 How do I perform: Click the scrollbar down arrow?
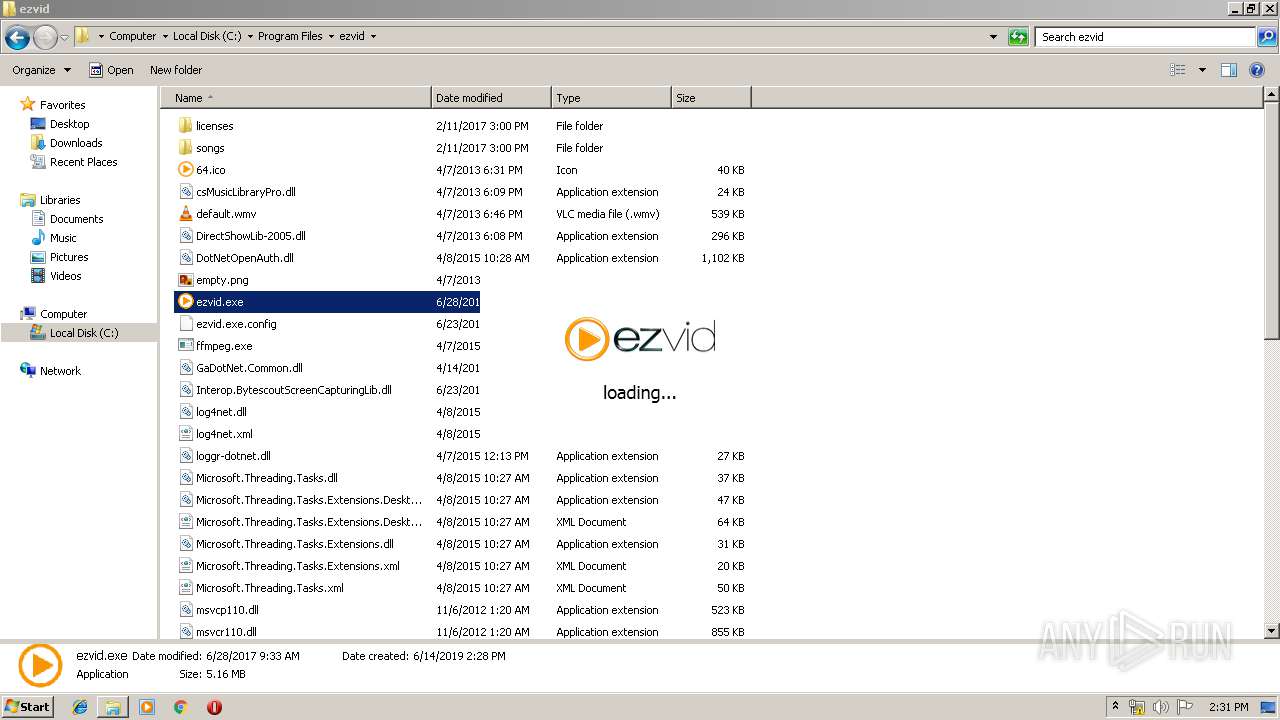click(x=1272, y=631)
